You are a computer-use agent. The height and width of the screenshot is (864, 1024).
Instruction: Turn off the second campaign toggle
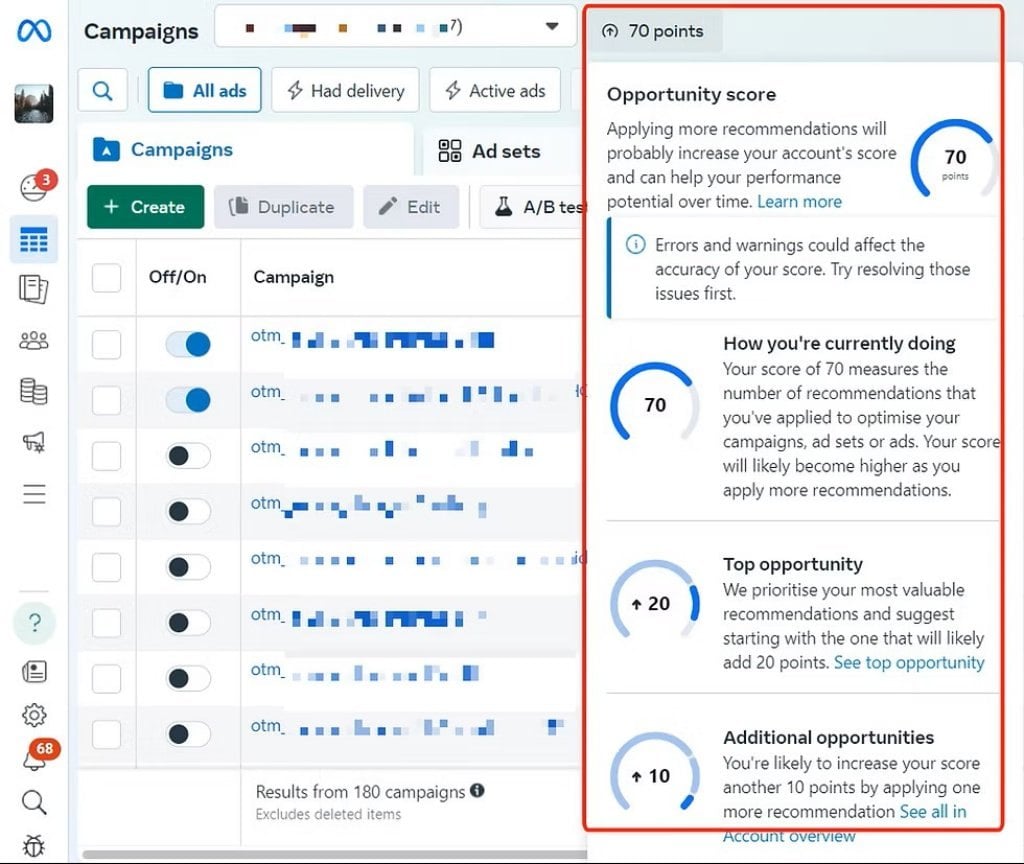click(x=188, y=400)
